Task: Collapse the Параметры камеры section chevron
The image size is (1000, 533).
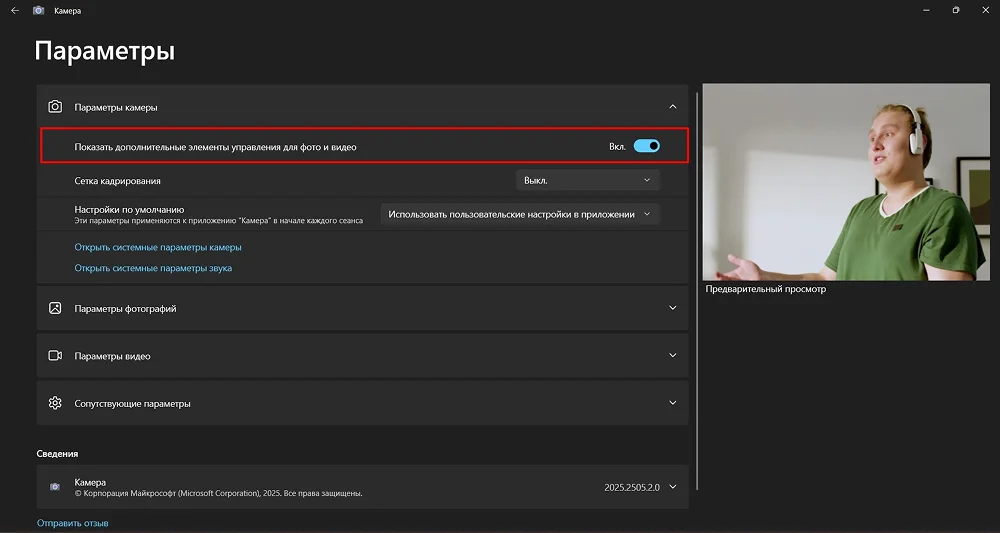Action: tap(672, 107)
